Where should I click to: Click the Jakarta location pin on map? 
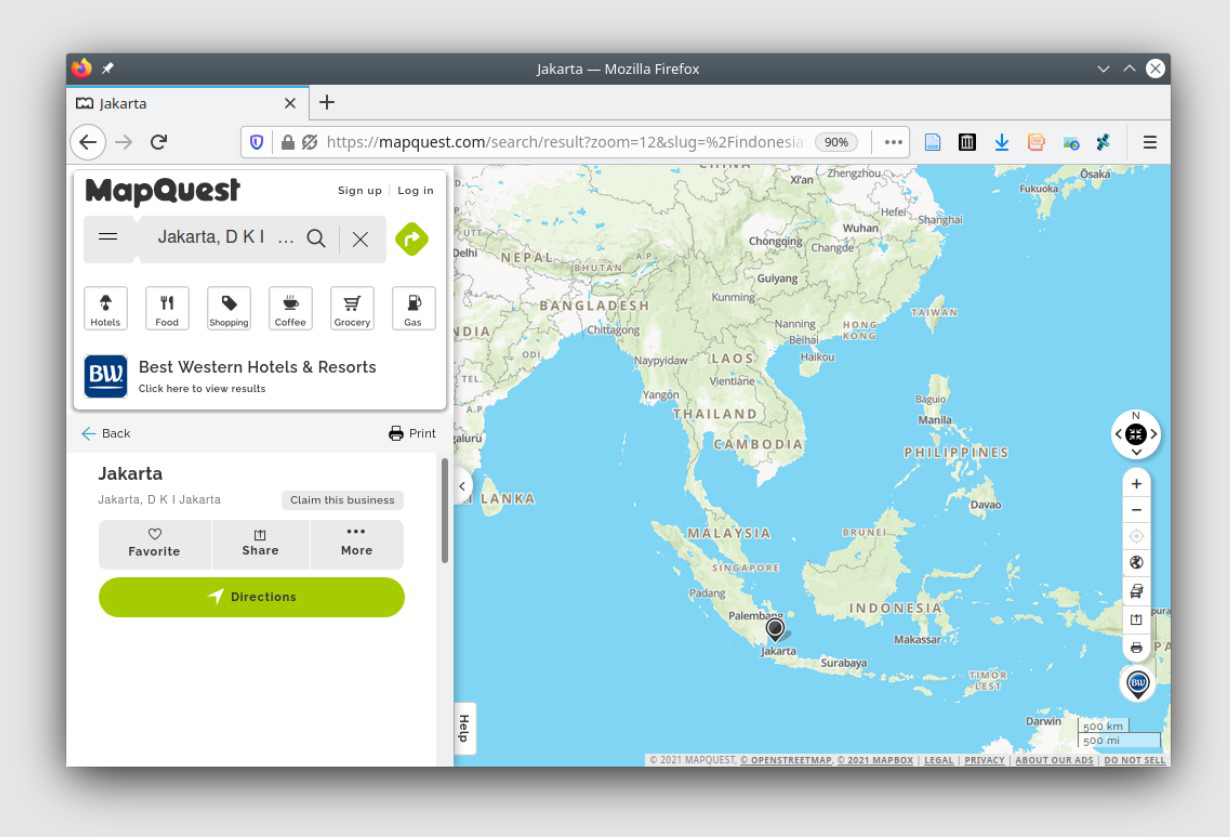775,629
